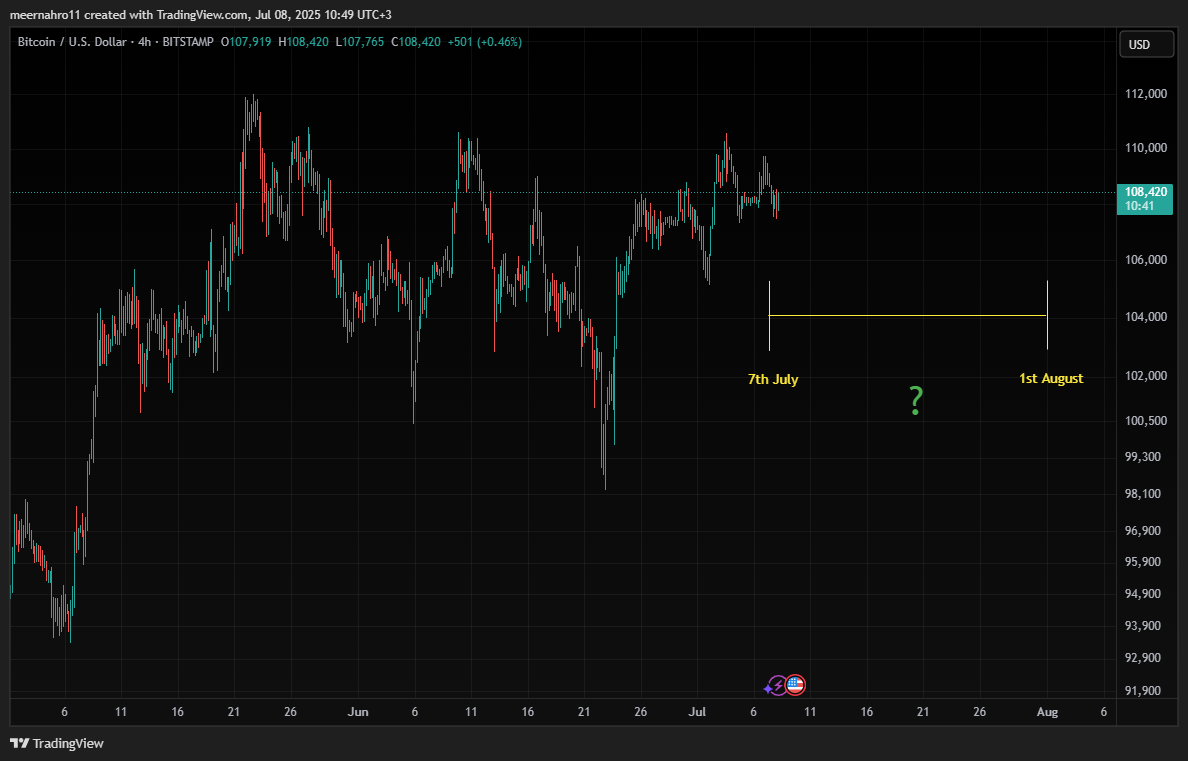Viewport: 1188px width, 761px height.
Task: Click the purple lightning event icon
Action: 776,686
